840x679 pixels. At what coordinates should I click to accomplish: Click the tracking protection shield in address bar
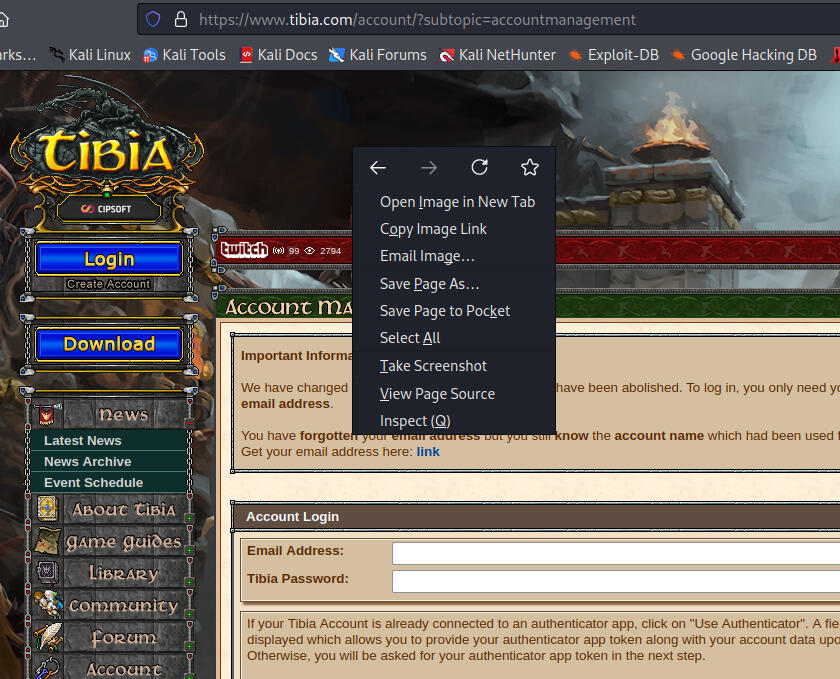152,19
